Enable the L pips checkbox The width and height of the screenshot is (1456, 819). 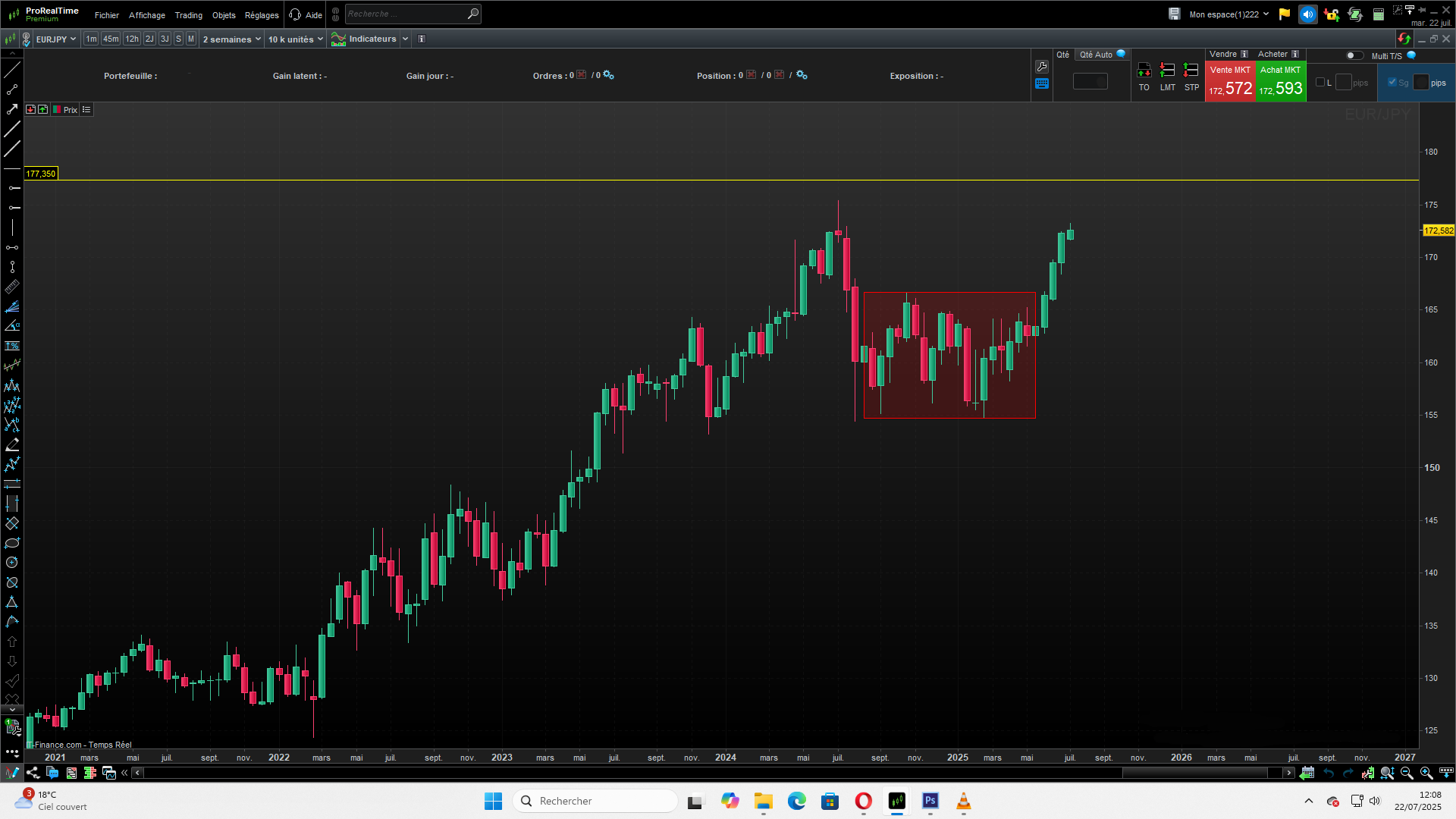1320,83
